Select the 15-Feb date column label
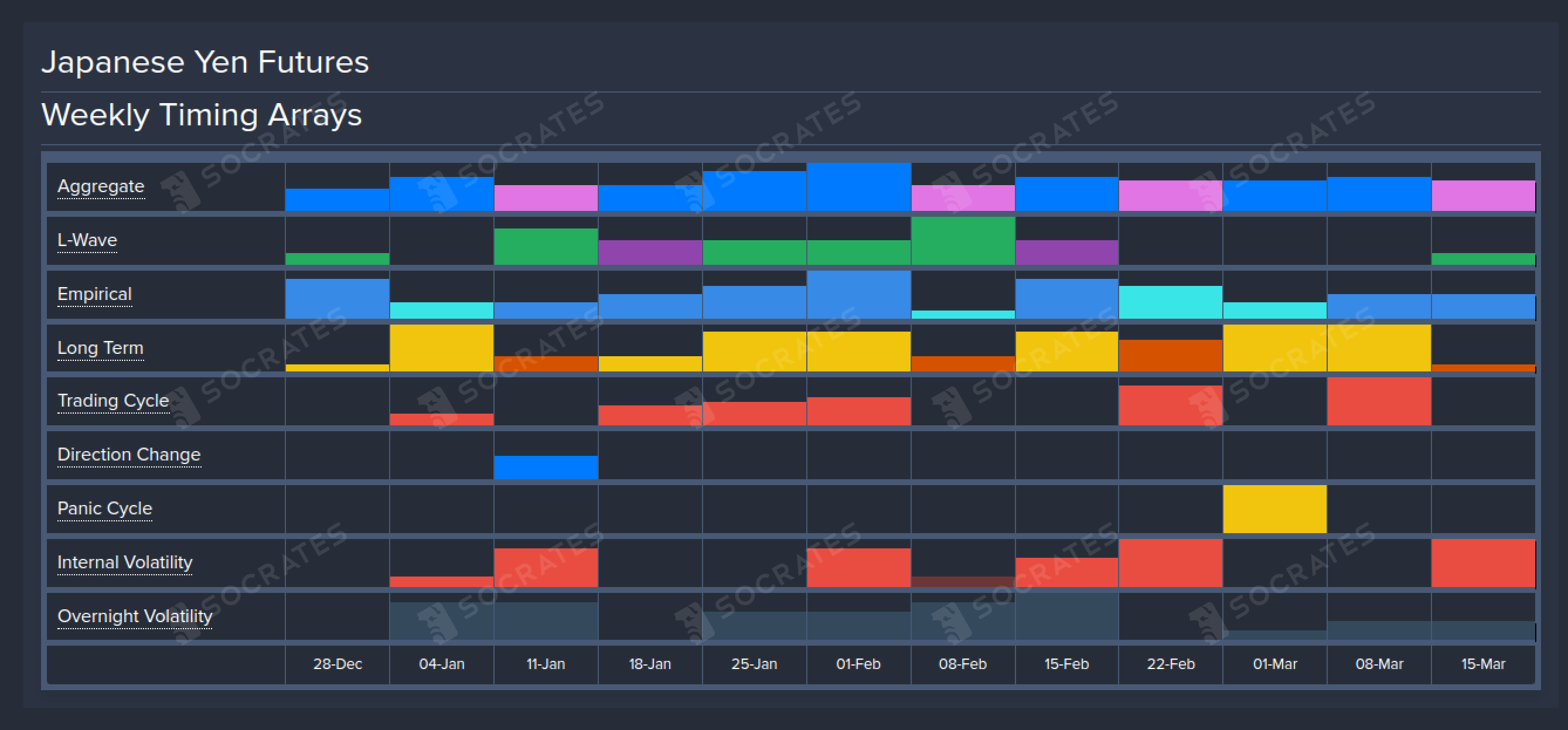1568x730 pixels. (x=1066, y=664)
